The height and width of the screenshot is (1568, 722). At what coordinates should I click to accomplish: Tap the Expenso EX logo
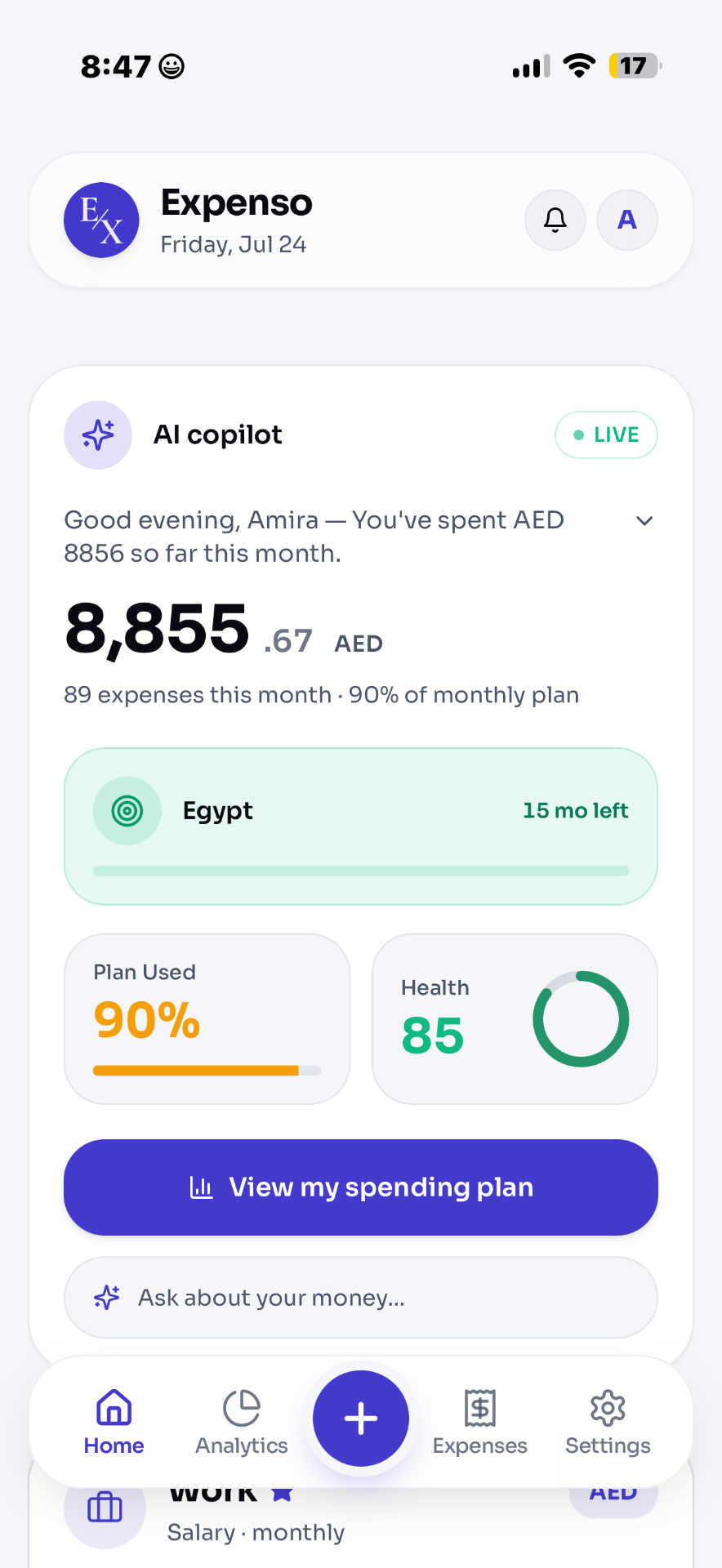(101, 220)
